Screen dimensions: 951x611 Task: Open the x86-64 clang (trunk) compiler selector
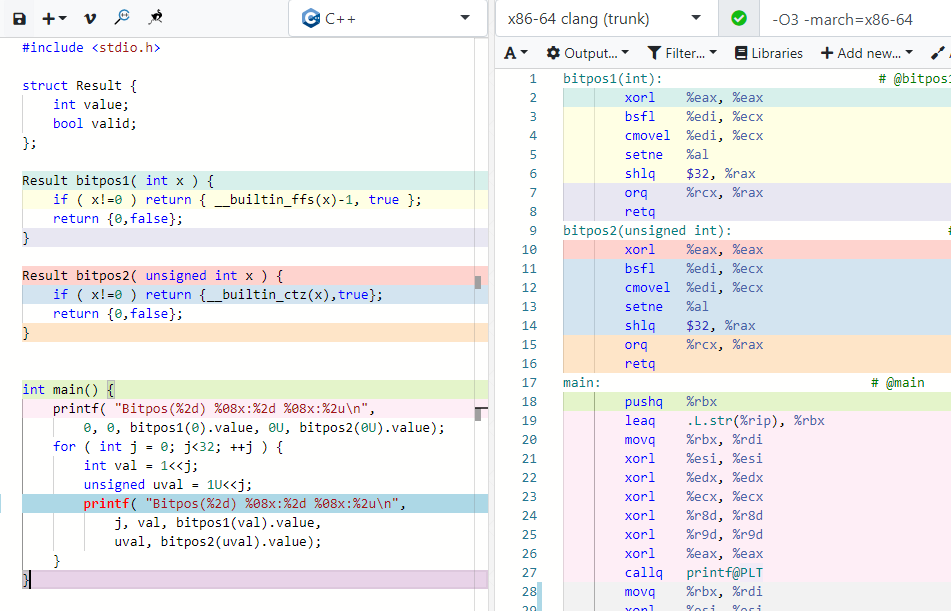click(605, 19)
